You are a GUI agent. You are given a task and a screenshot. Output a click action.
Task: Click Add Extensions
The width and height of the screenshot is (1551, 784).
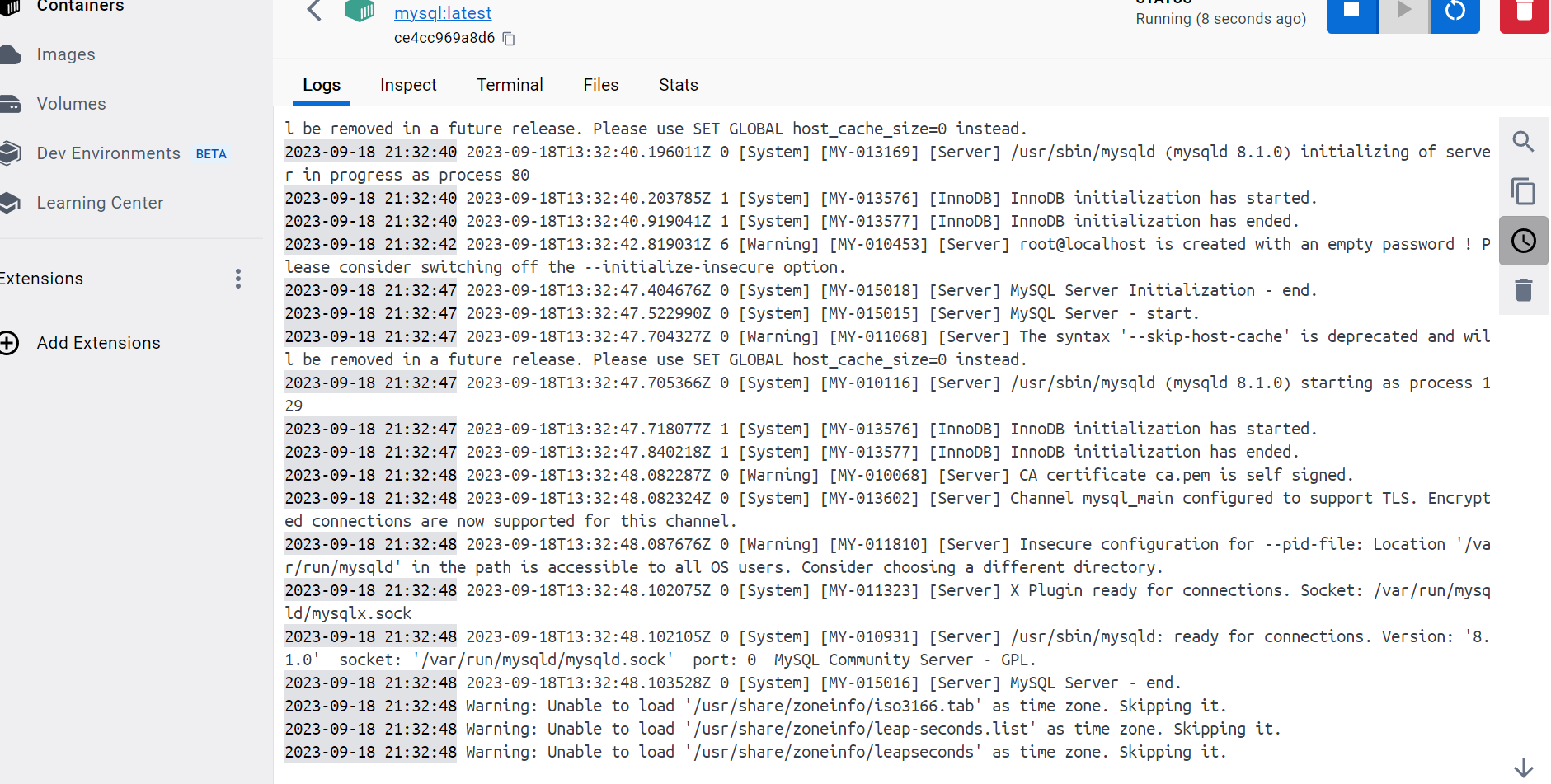[98, 343]
